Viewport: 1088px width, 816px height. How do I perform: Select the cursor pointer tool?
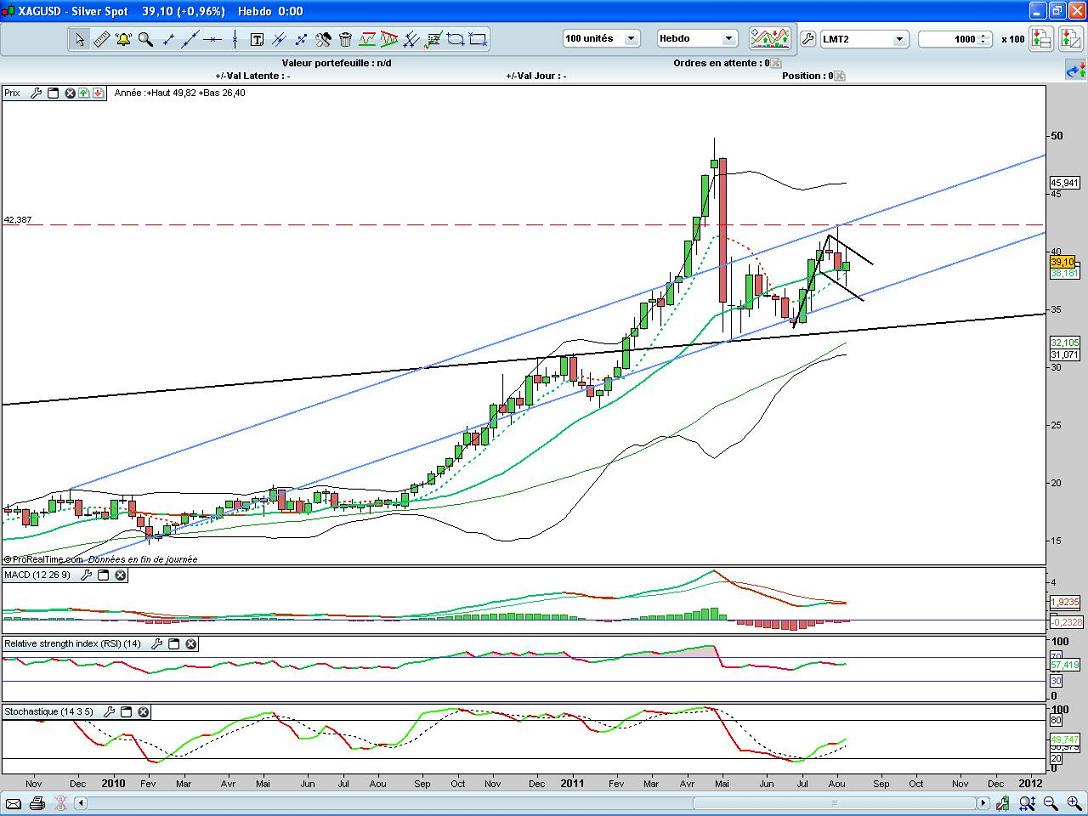79,39
